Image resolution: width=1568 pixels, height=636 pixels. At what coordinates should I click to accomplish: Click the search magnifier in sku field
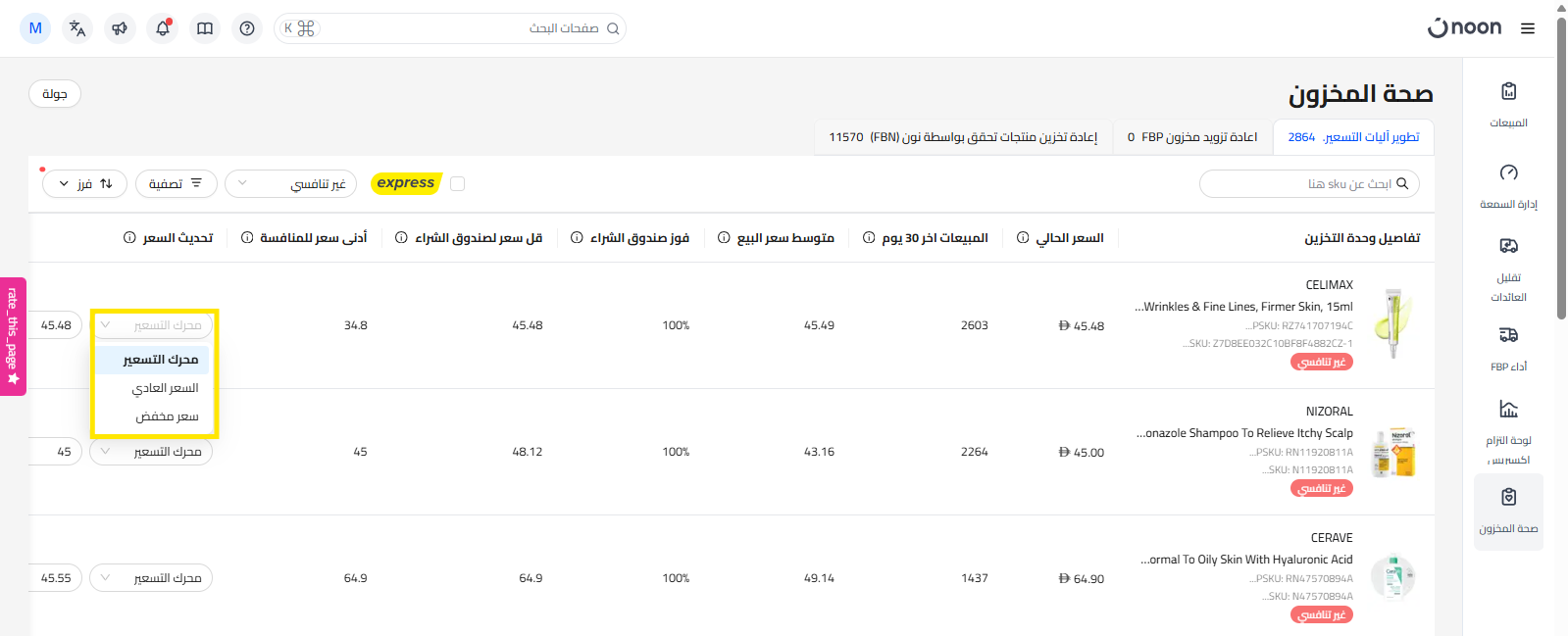[1402, 183]
